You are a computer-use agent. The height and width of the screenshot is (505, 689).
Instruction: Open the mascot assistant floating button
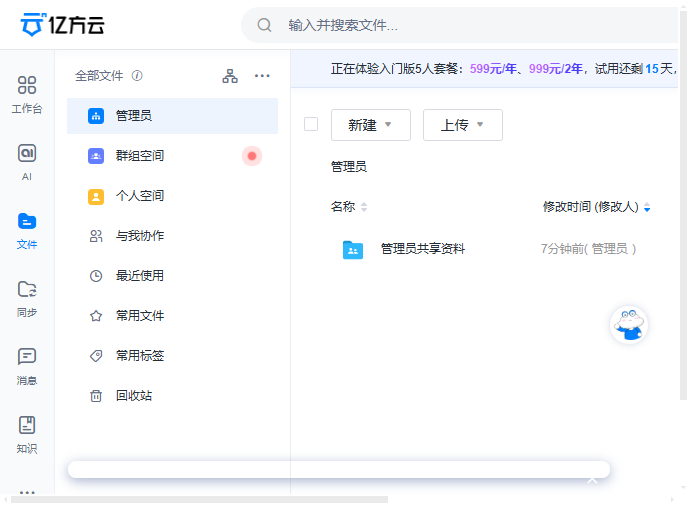tap(629, 325)
